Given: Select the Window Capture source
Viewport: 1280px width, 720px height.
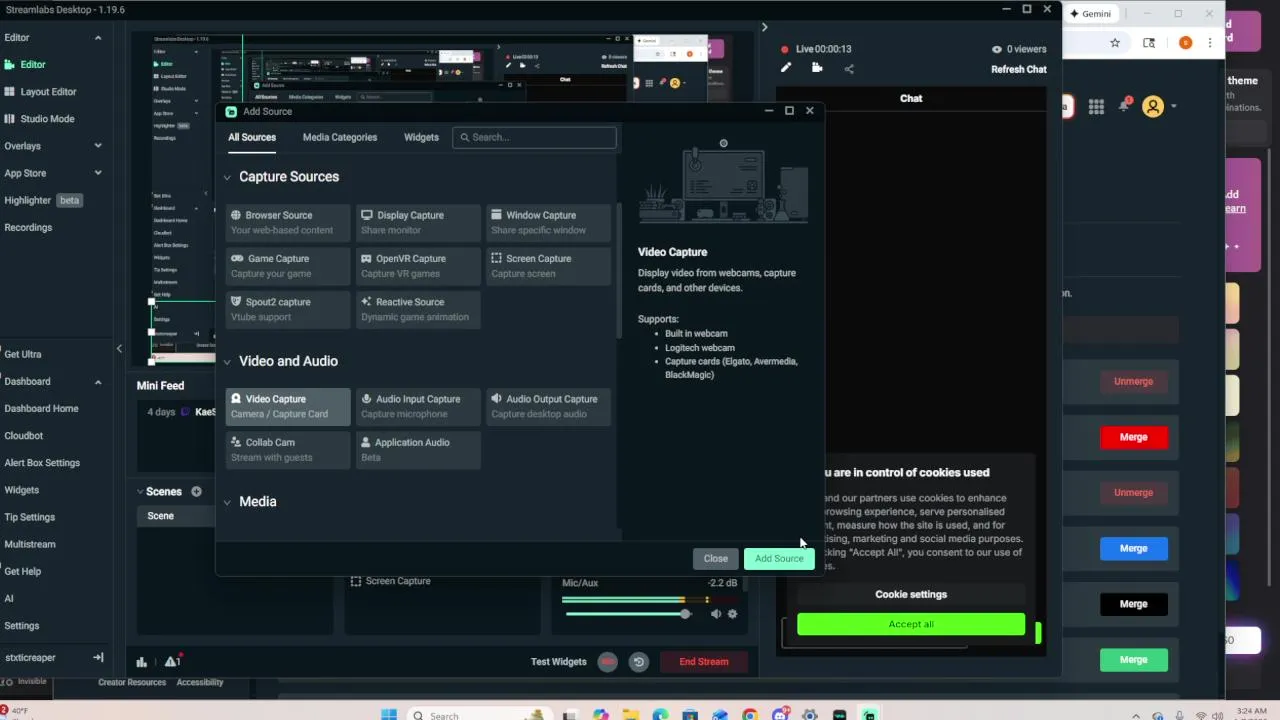Looking at the screenshot, I should 548,222.
